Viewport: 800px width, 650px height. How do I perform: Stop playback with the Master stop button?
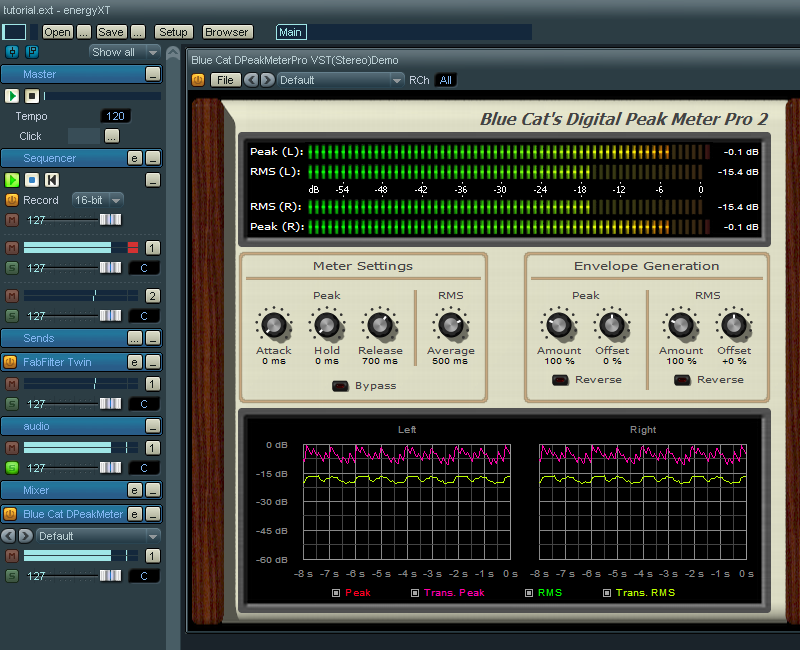click(32, 96)
